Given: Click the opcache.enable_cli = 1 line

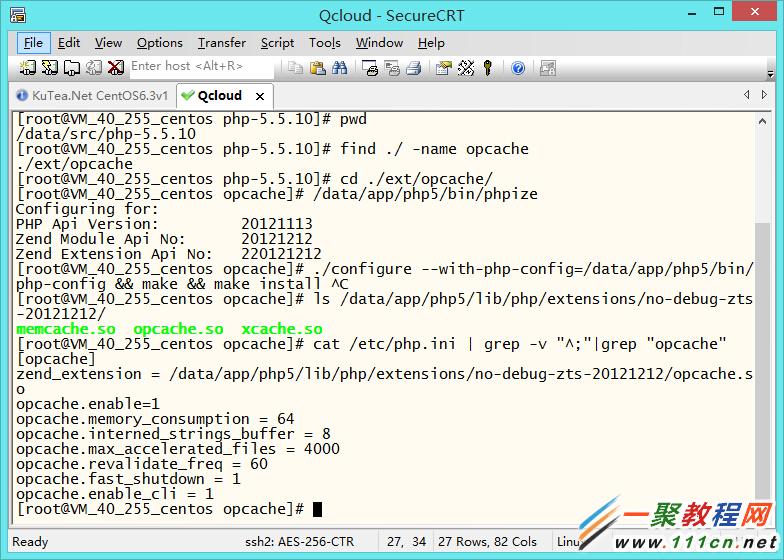Looking at the screenshot, I should 115,494.
